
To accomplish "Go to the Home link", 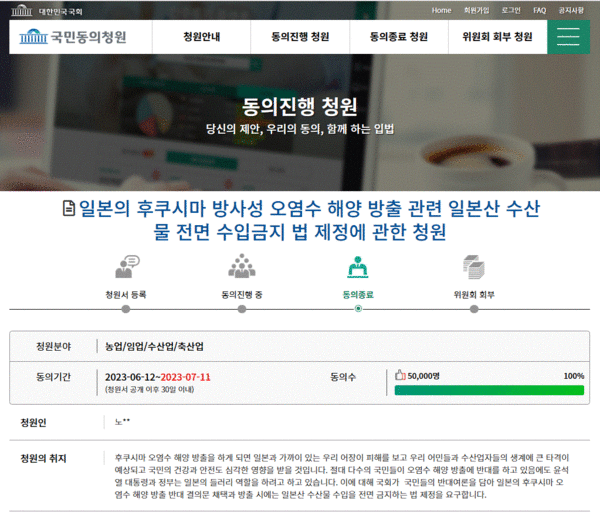I will pos(441,10).
